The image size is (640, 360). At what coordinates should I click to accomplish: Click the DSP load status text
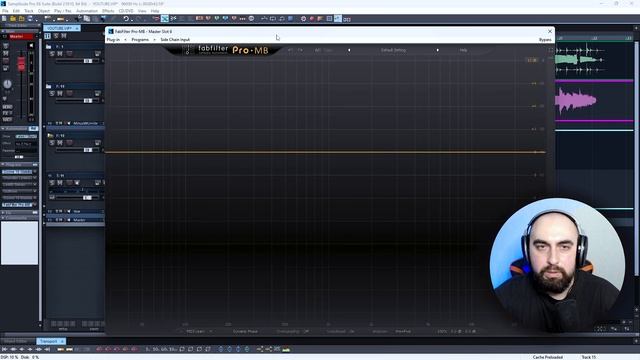pyautogui.click(x=9, y=357)
